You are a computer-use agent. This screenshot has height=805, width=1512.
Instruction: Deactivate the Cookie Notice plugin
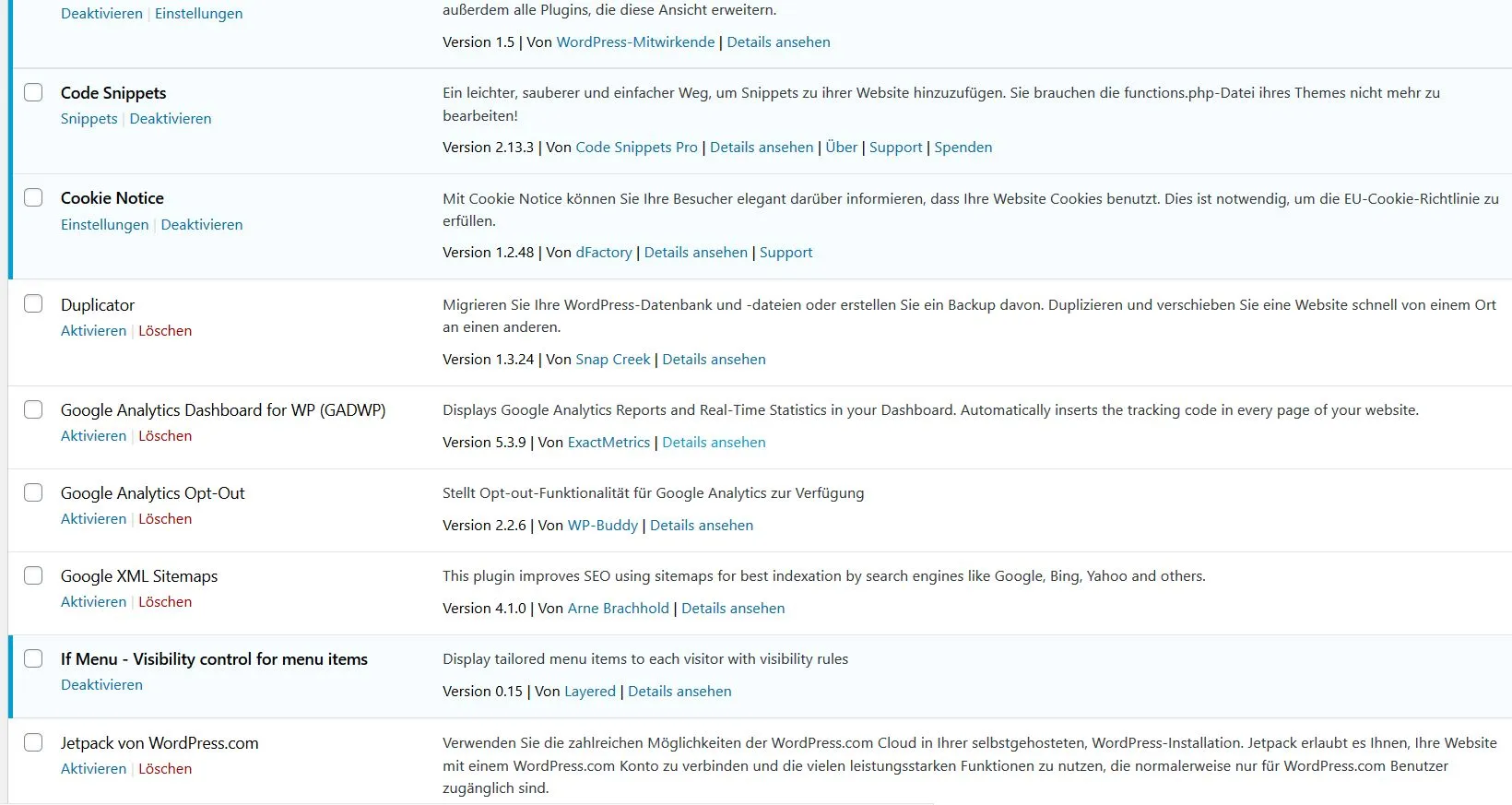202,225
